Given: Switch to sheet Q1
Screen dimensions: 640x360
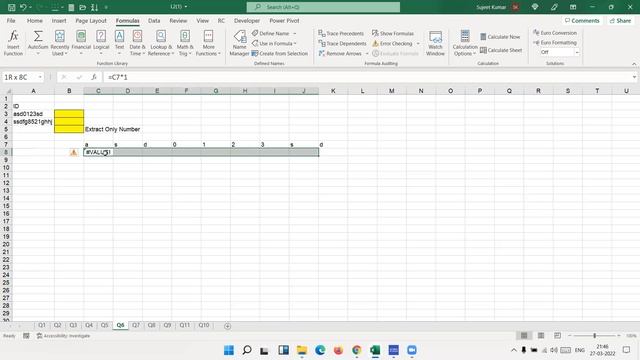Looking at the screenshot, I should 42,325.
